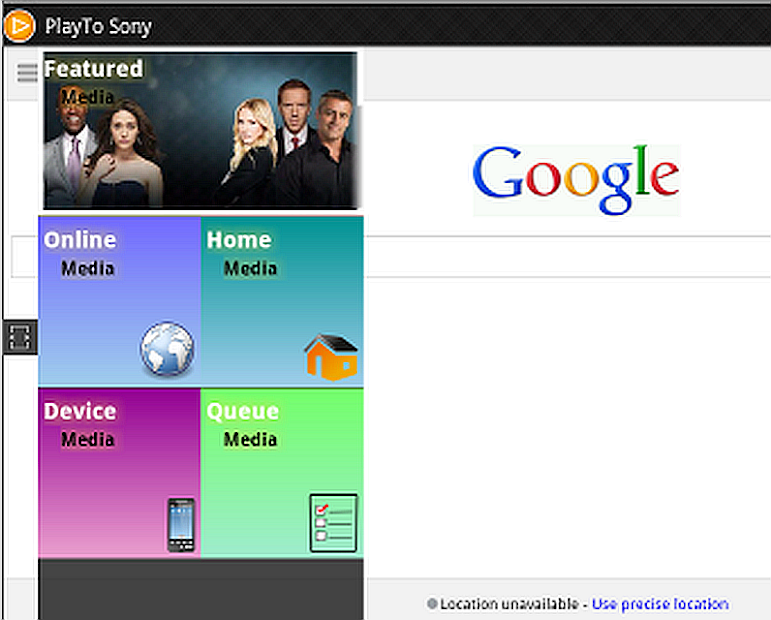The width and height of the screenshot is (771, 620).
Task: Click the smartphone icon in Device Media
Action: click(181, 525)
